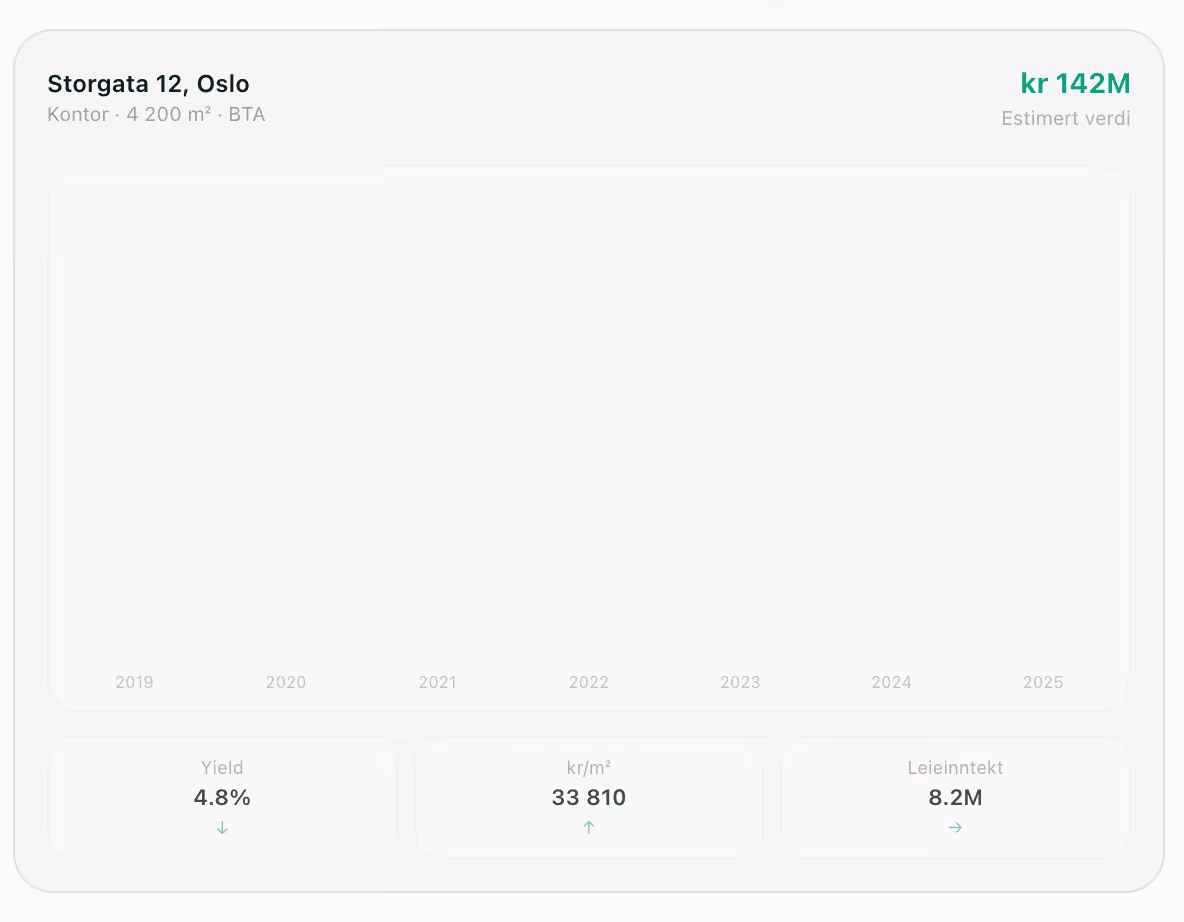Click the kr 142M estimated value
This screenshot has width=1184, height=922.
(x=1075, y=84)
